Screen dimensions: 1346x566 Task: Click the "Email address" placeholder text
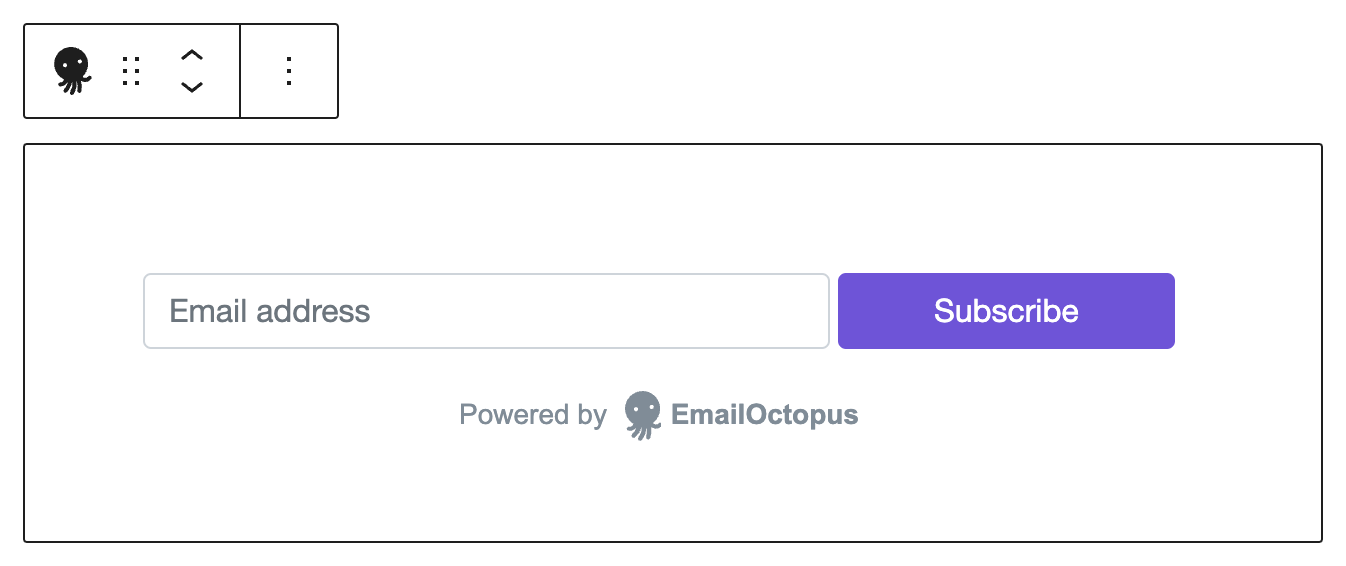[x=270, y=311]
